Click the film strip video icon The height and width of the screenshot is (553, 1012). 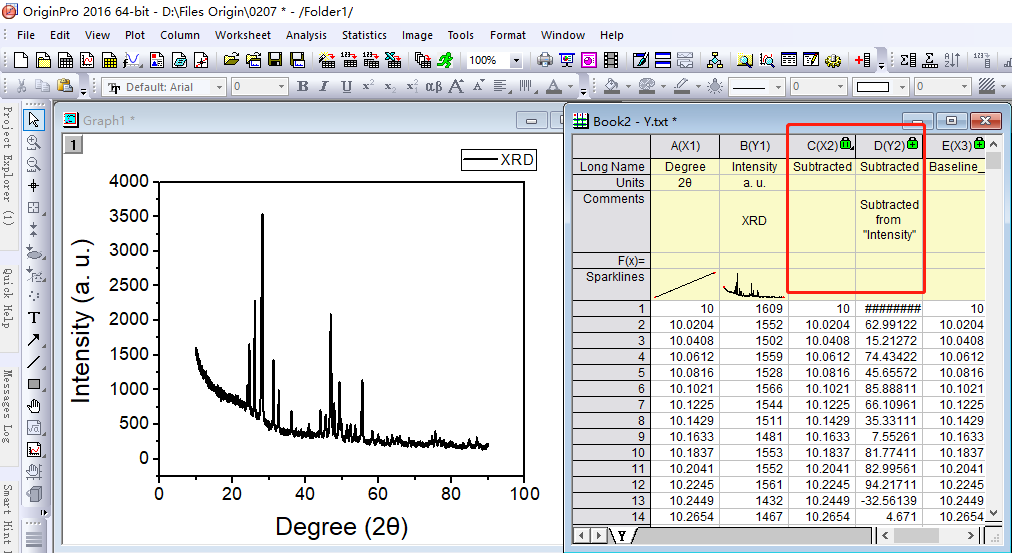[611, 61]
